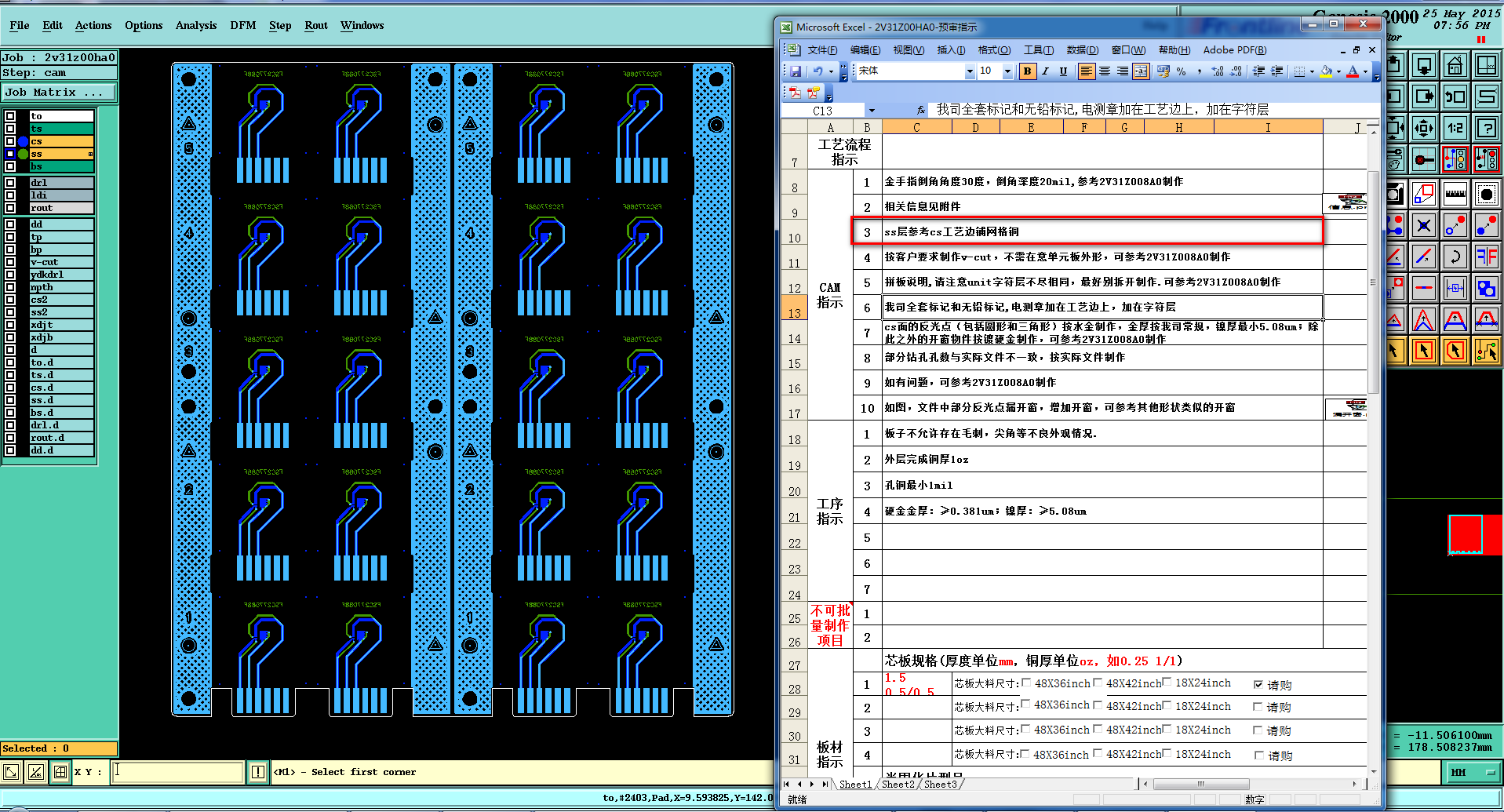The image size is (1504, 812).
Task: Click the pan right arrow icon
Action: (1424, 96)
